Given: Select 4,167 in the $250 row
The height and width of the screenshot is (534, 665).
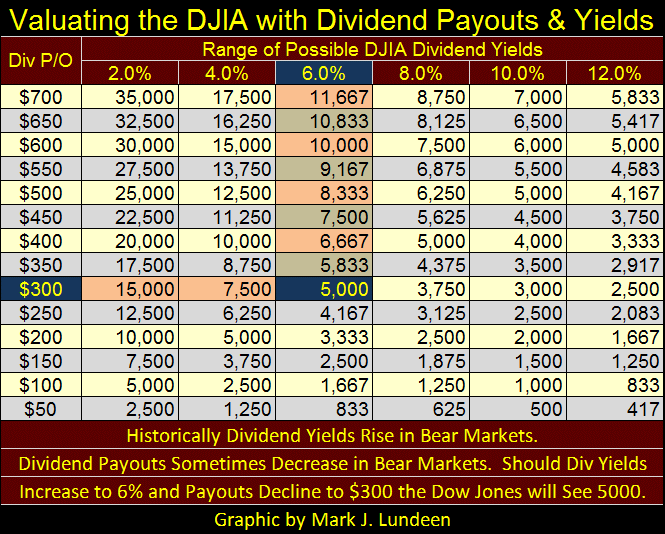Looking at the screenshot, I should point(324,313).
